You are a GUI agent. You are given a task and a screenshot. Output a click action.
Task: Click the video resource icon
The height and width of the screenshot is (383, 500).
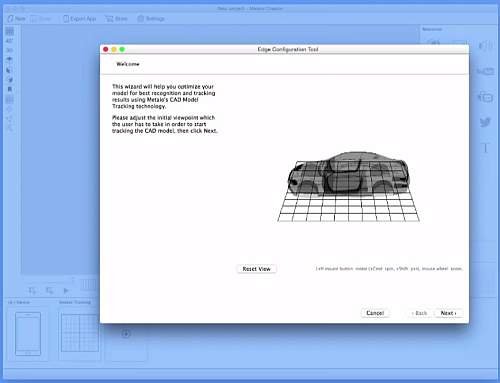tap(485, 71)
